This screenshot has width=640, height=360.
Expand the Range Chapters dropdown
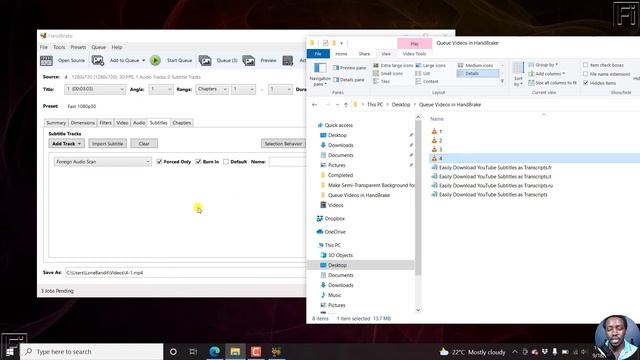pos(212,89)
